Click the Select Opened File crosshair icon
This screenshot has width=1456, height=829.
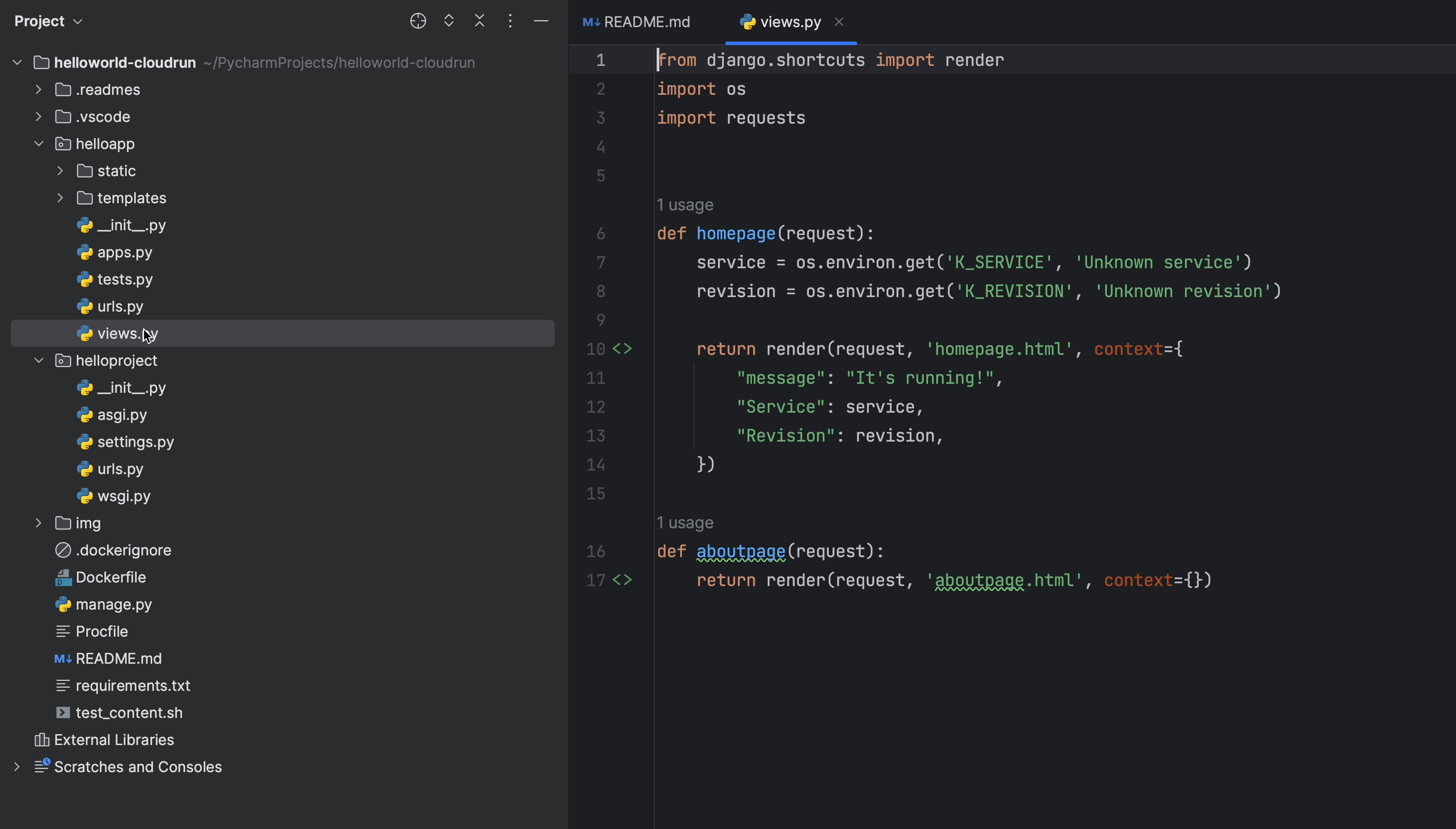point(418,22)
